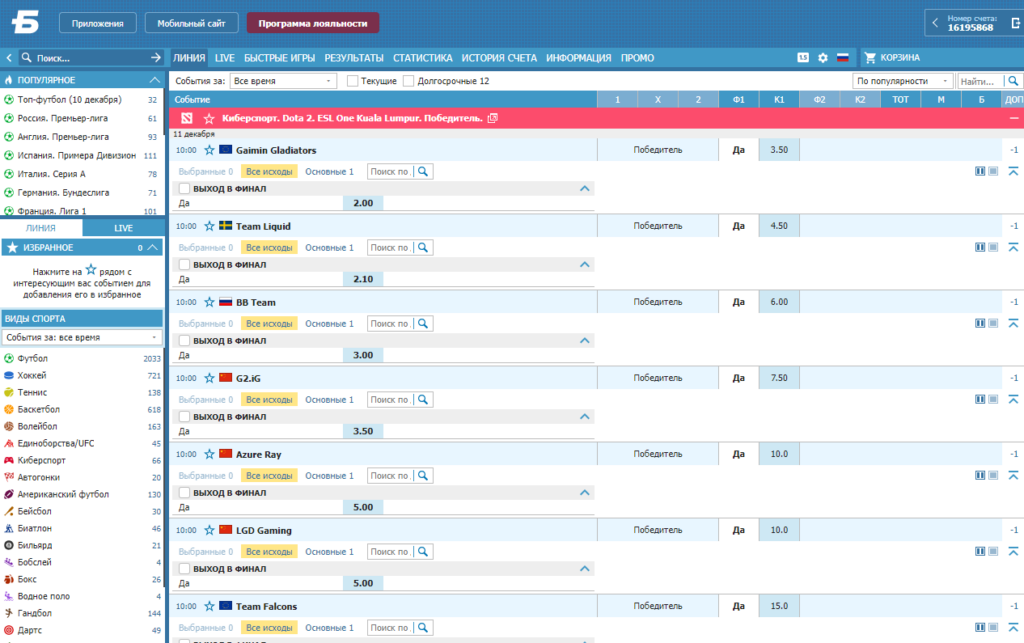Collapse ВЫХОД В ФИНАЛ under BB Team

coord(584,341)
